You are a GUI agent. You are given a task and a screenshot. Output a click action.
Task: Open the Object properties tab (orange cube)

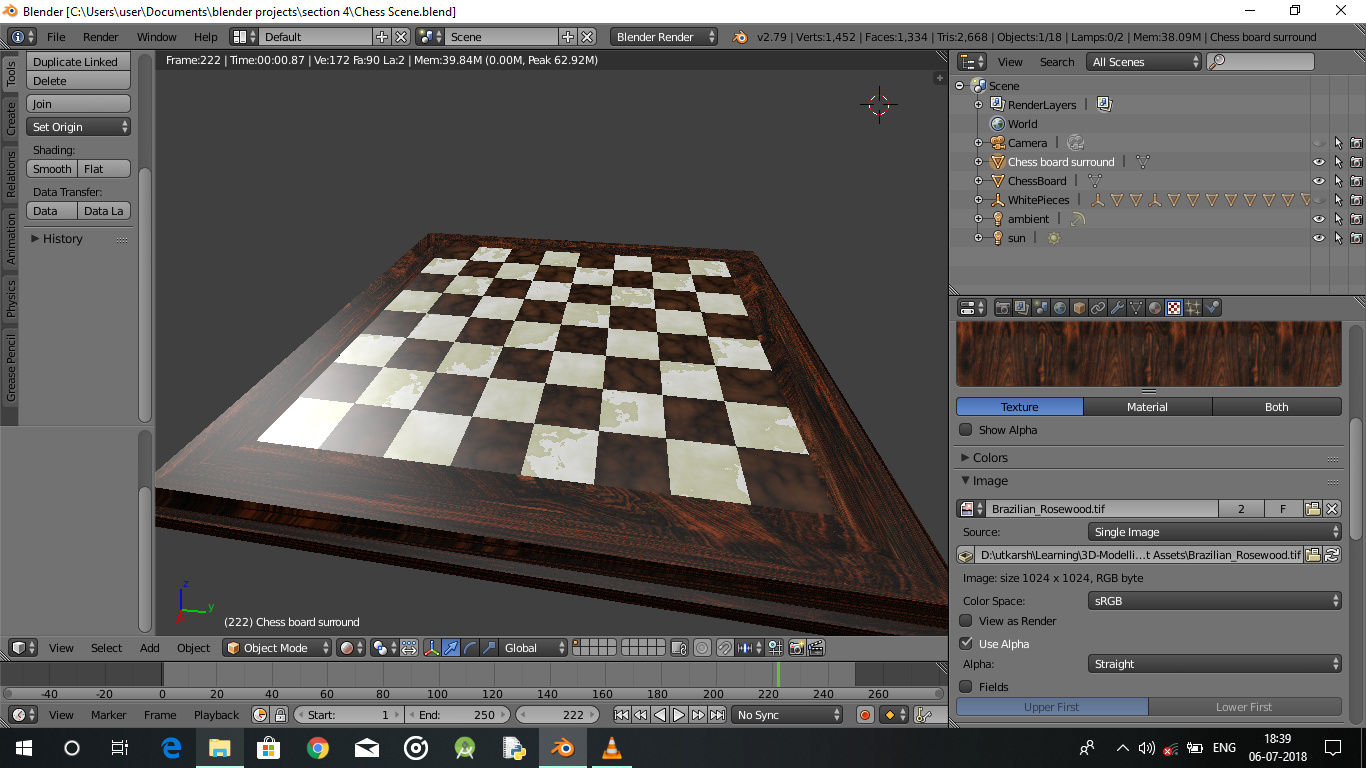(x=1078, y=308)
